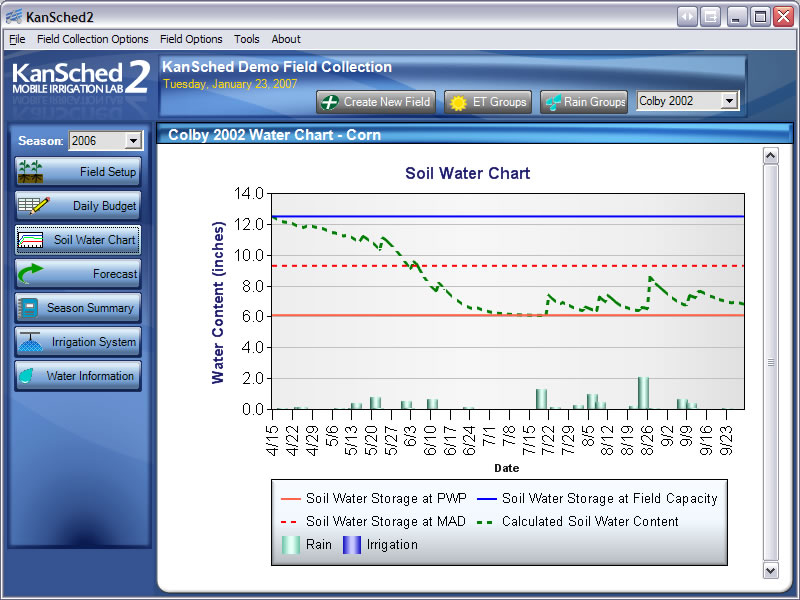The width and height of the screenshot is (800, 600).
Task: Click the Calculated Soil Water Content legend text
Action: pos(590,521)
